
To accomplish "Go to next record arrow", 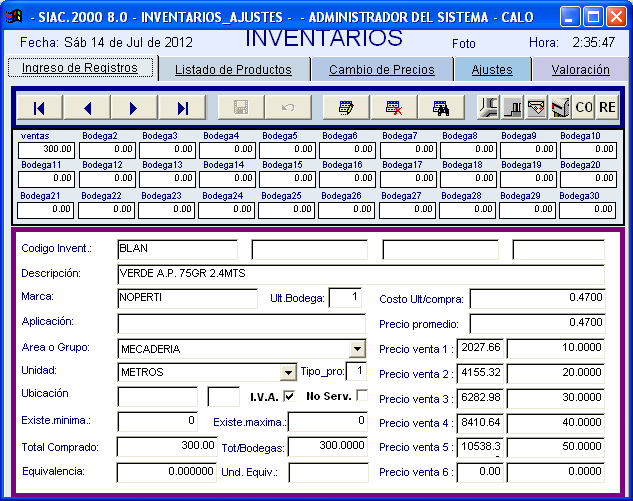I will click(134, 108).
